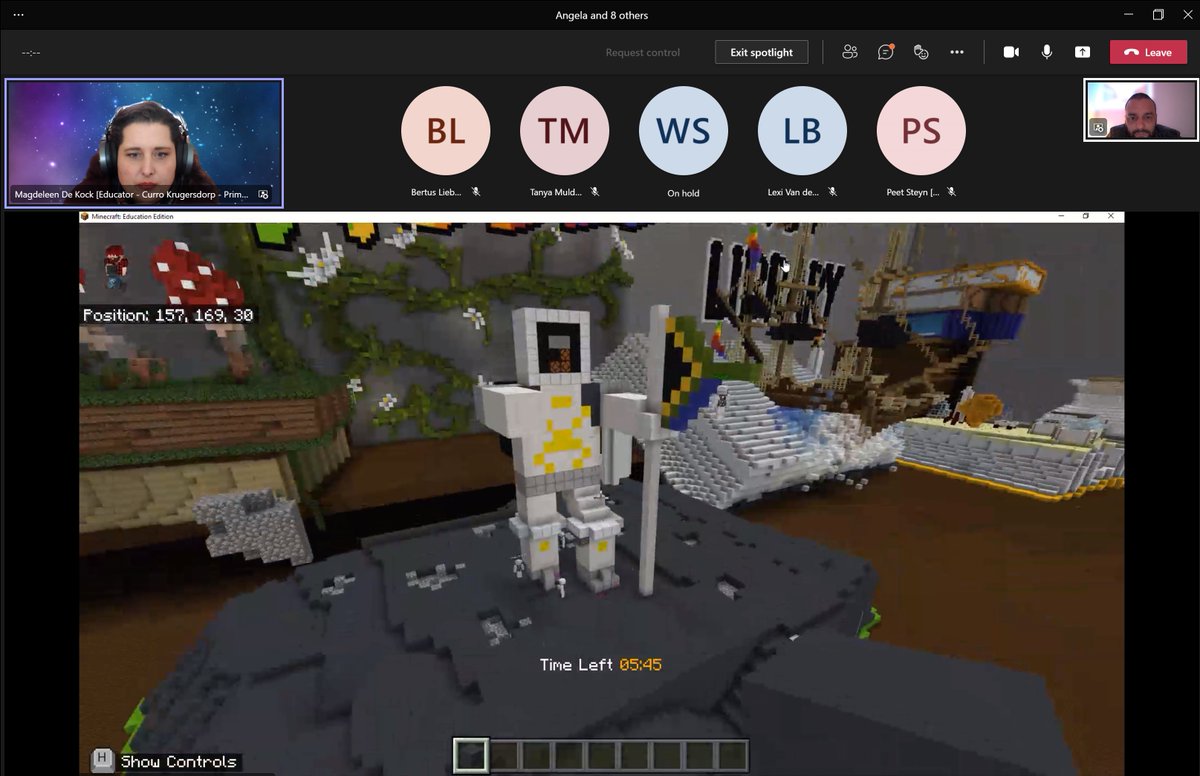Select your self-view video thumbnail
This screenshot has width=1200, height=776.
pyautogui.click(x=1139, y=110)
